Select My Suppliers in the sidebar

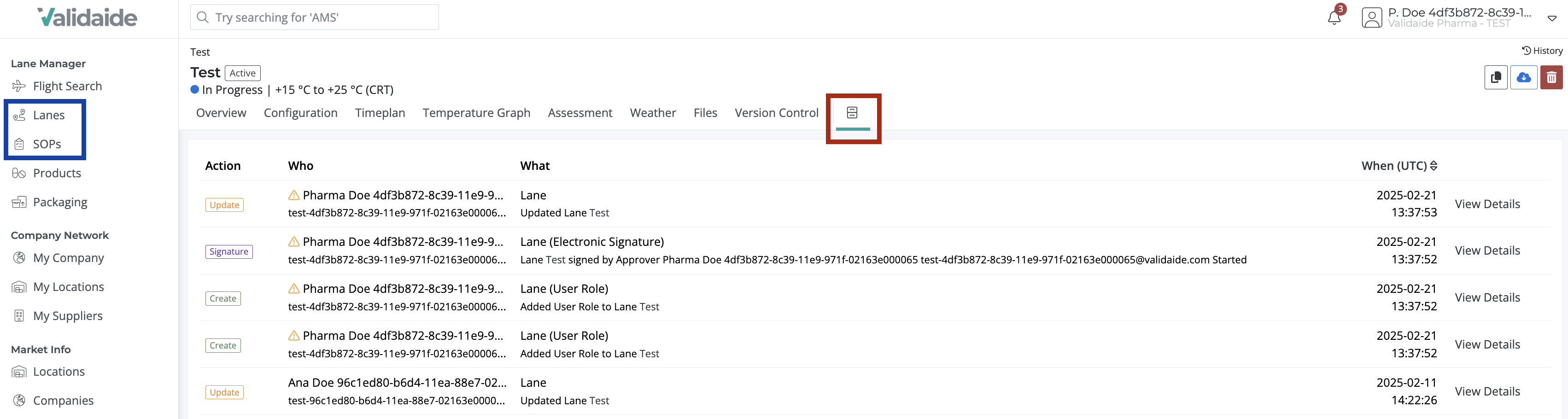(68, 315)
